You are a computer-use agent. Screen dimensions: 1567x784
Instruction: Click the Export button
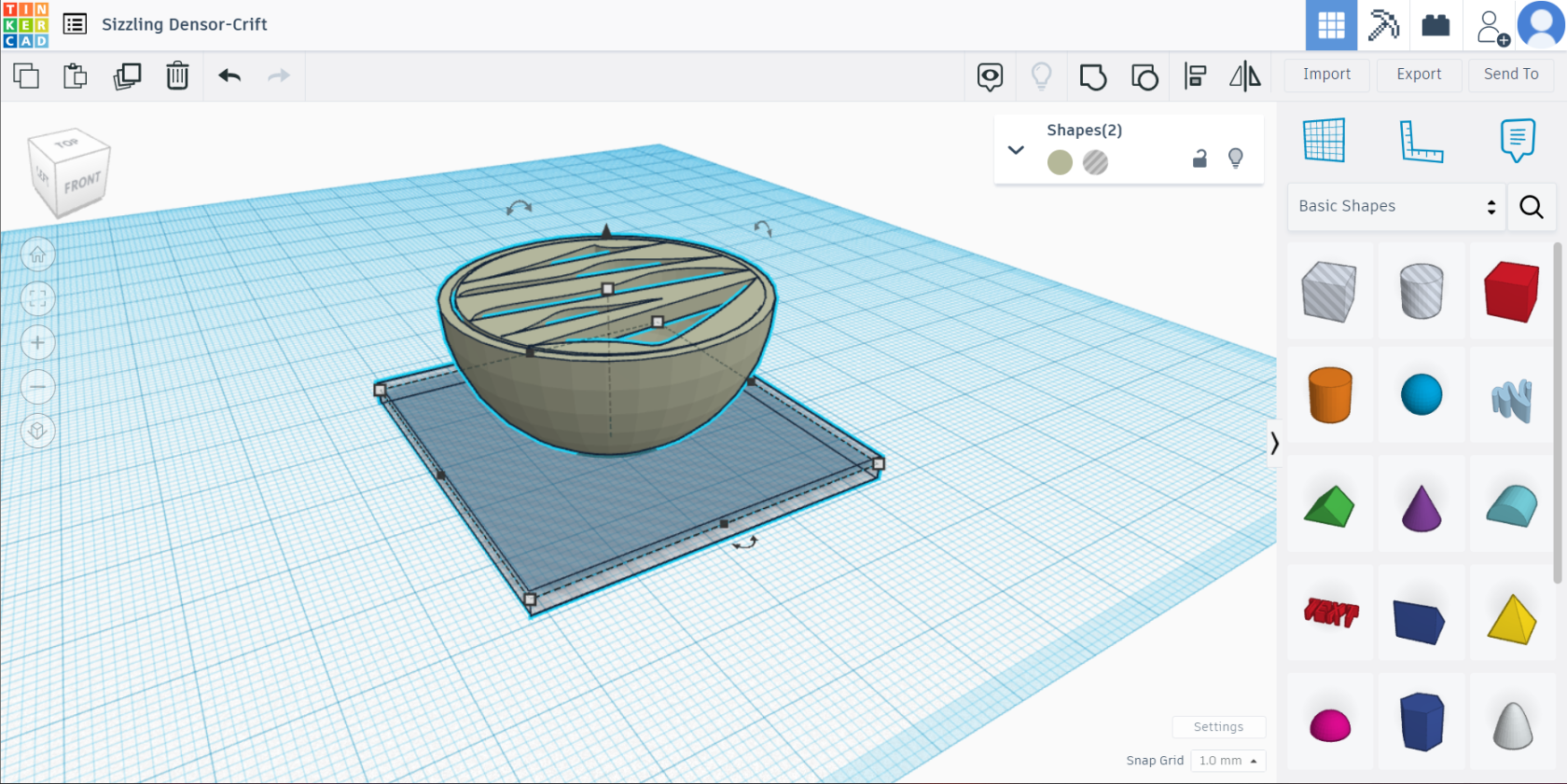click(1419, 75)
